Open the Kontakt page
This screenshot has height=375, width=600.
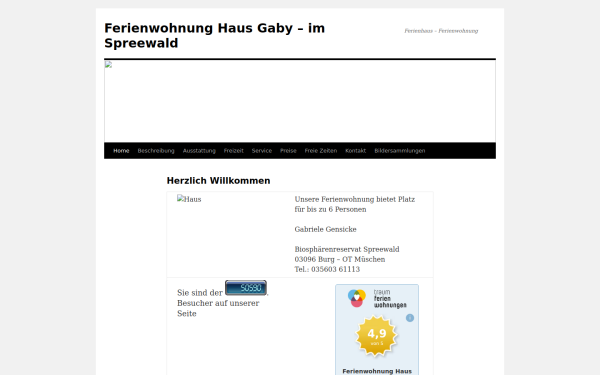355,151
